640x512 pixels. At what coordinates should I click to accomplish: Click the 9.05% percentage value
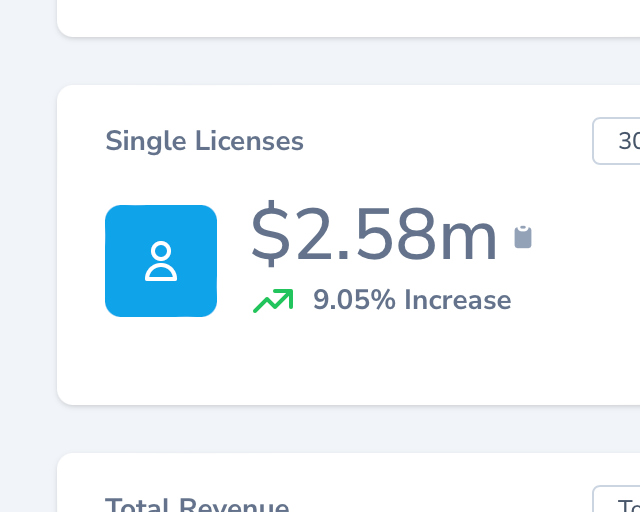tap(354, 300)
